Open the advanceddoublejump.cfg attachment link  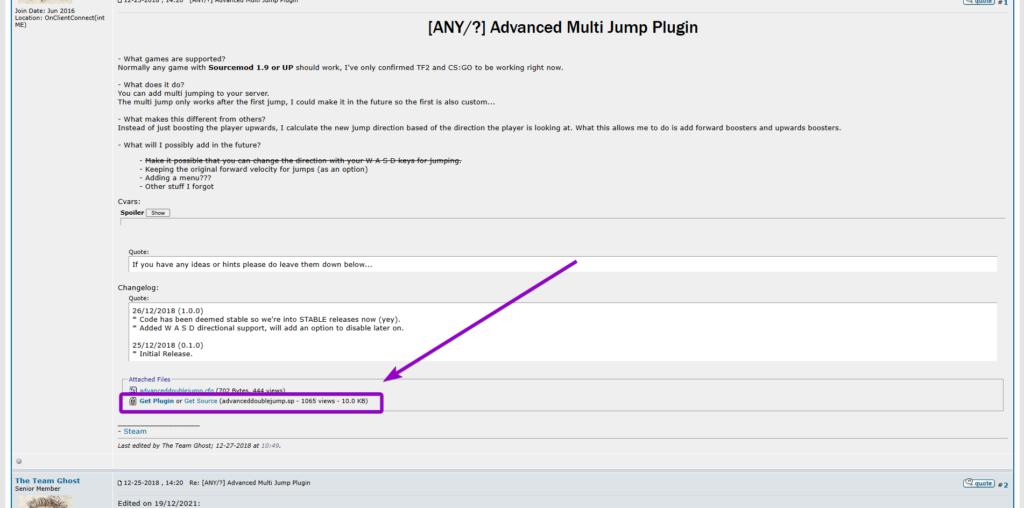coord(176,390)
